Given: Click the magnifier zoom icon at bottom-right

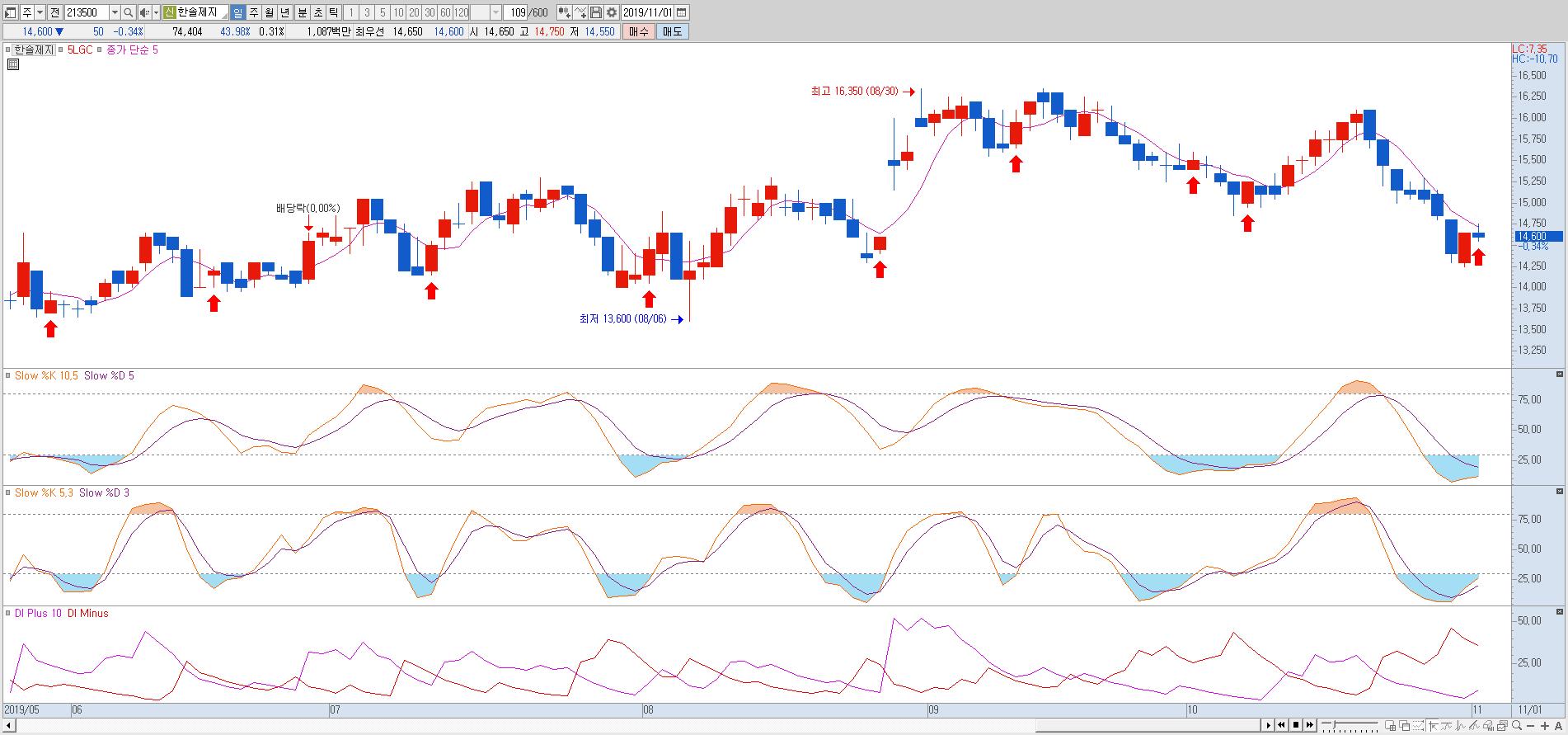Looking at the screenshot, I should point(1517,726).
